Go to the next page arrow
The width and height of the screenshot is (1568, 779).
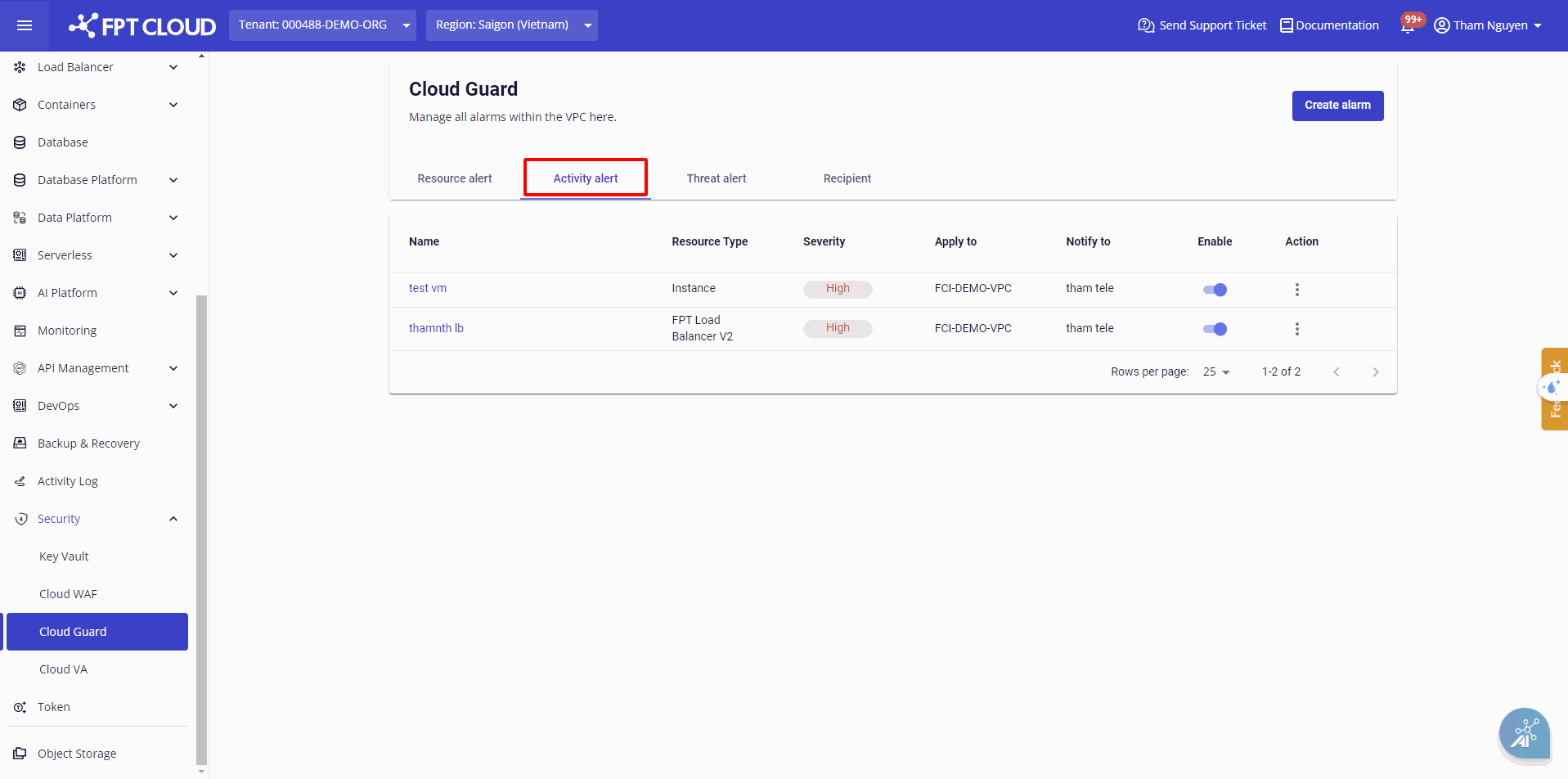pos(1376,372)
